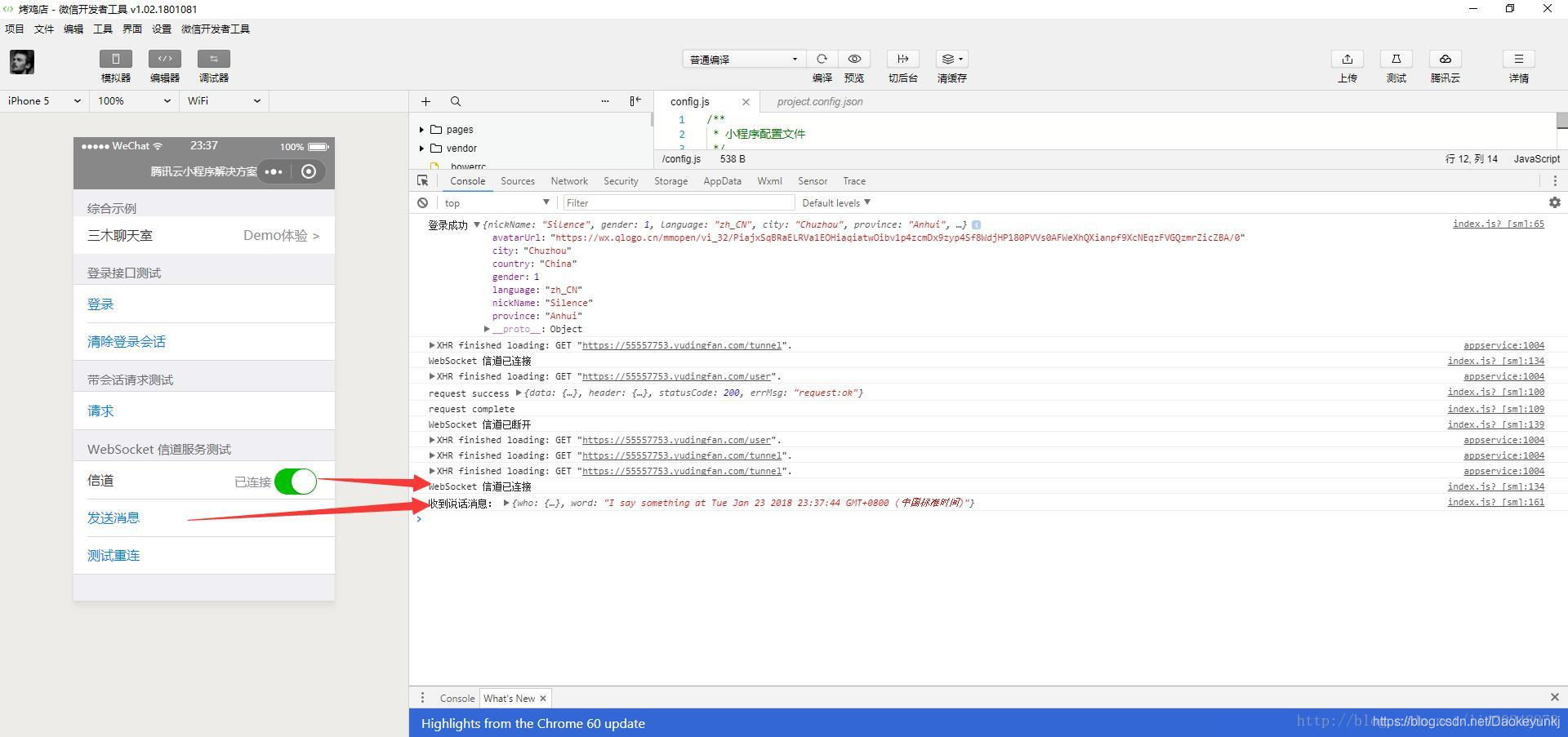Open the iPhone 5 device dropdown
Screen dimensions: 1568x737
44,101
